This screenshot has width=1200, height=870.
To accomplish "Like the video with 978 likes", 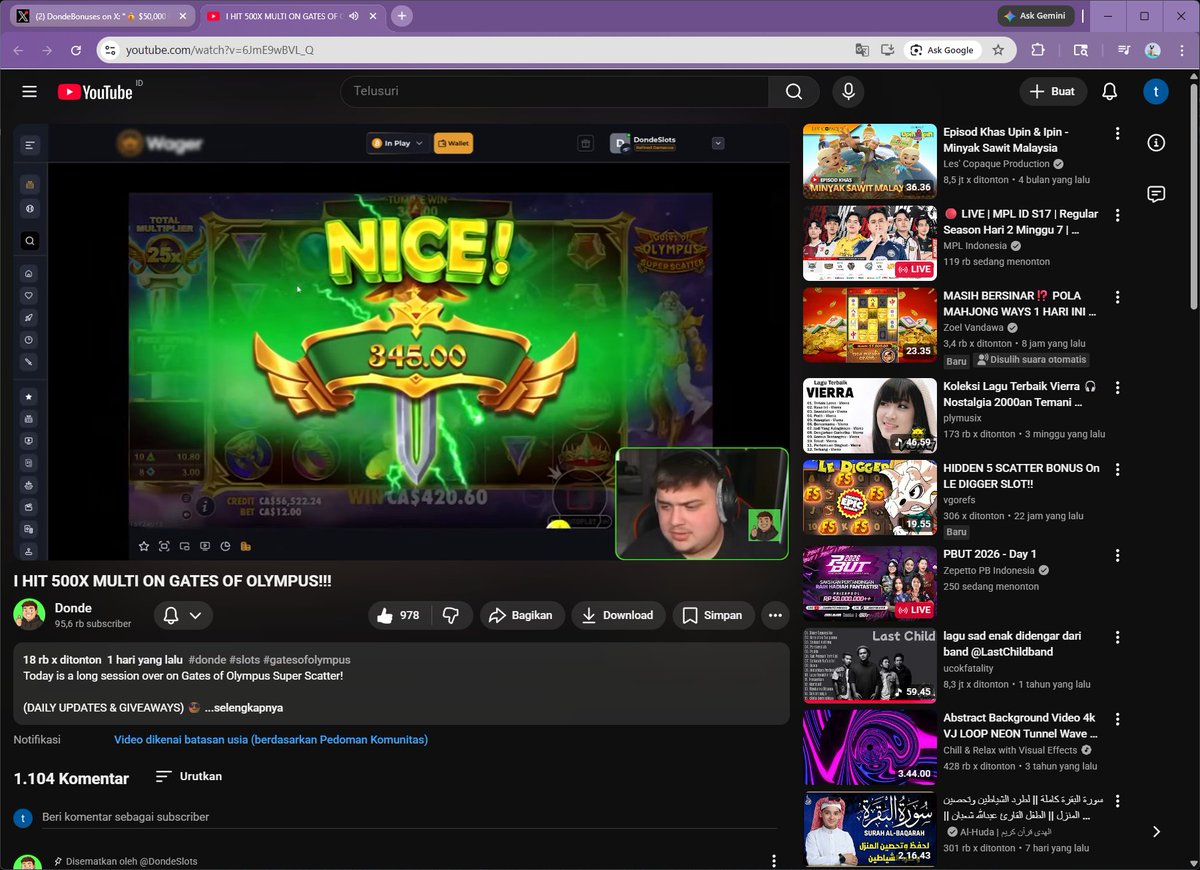I will [x=397, y=615].
